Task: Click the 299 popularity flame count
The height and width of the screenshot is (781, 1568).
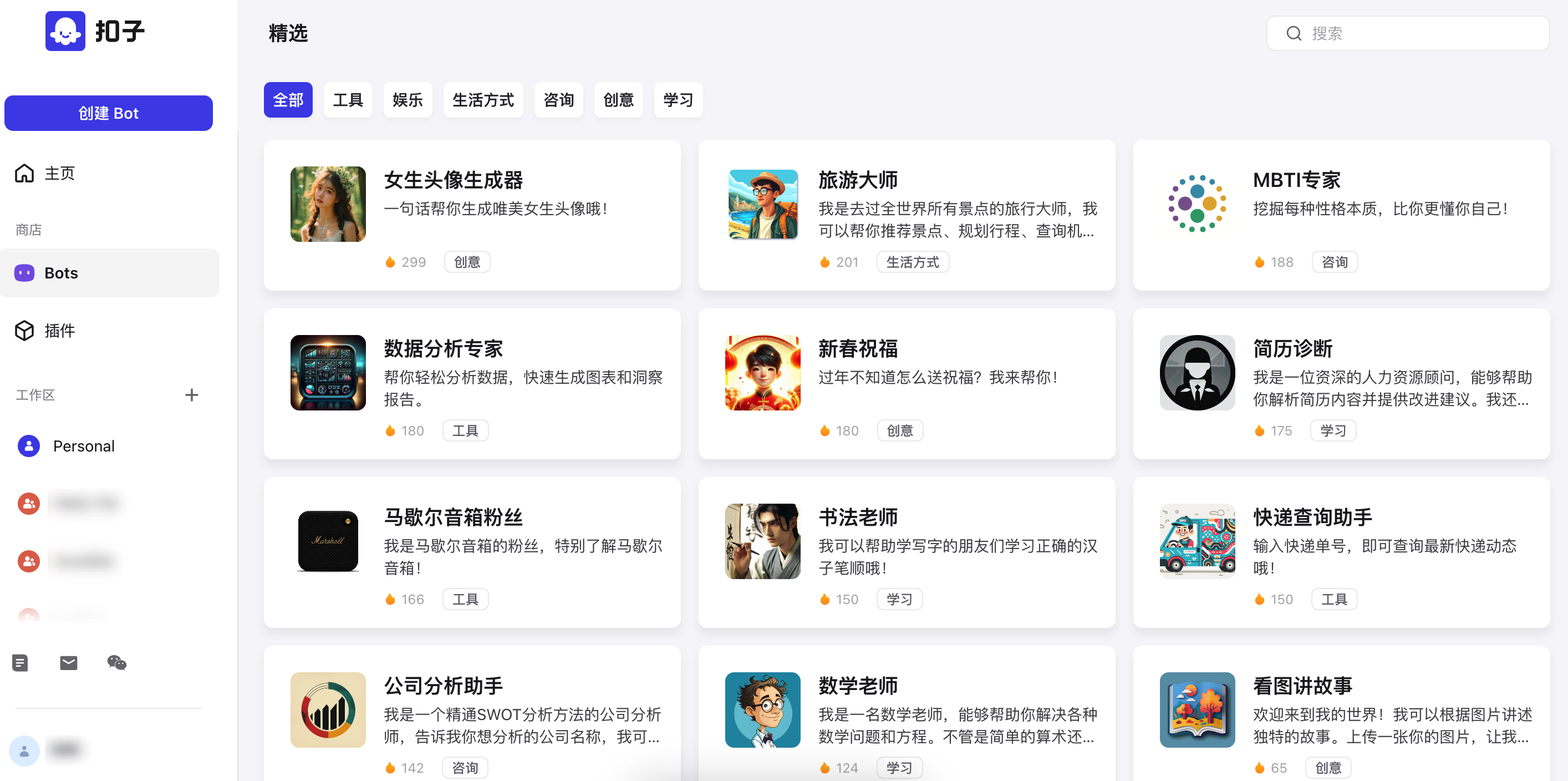Action: (x=405, y=262)
